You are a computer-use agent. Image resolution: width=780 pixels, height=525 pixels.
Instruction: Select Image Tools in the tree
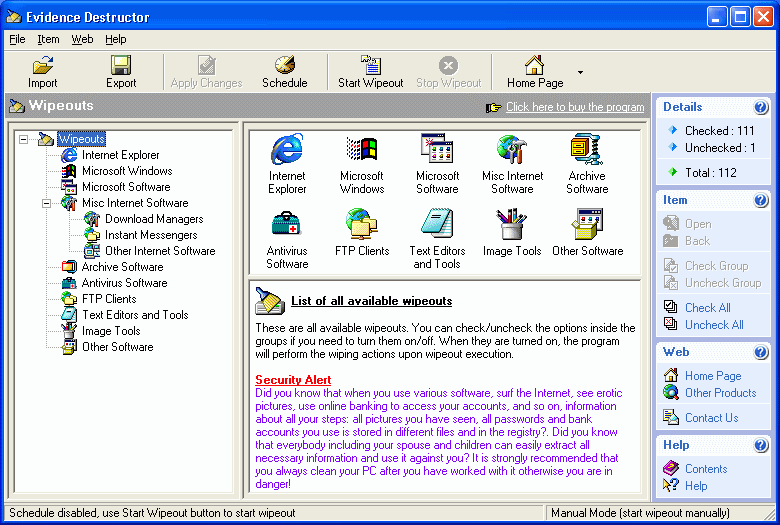pos(111,331)
